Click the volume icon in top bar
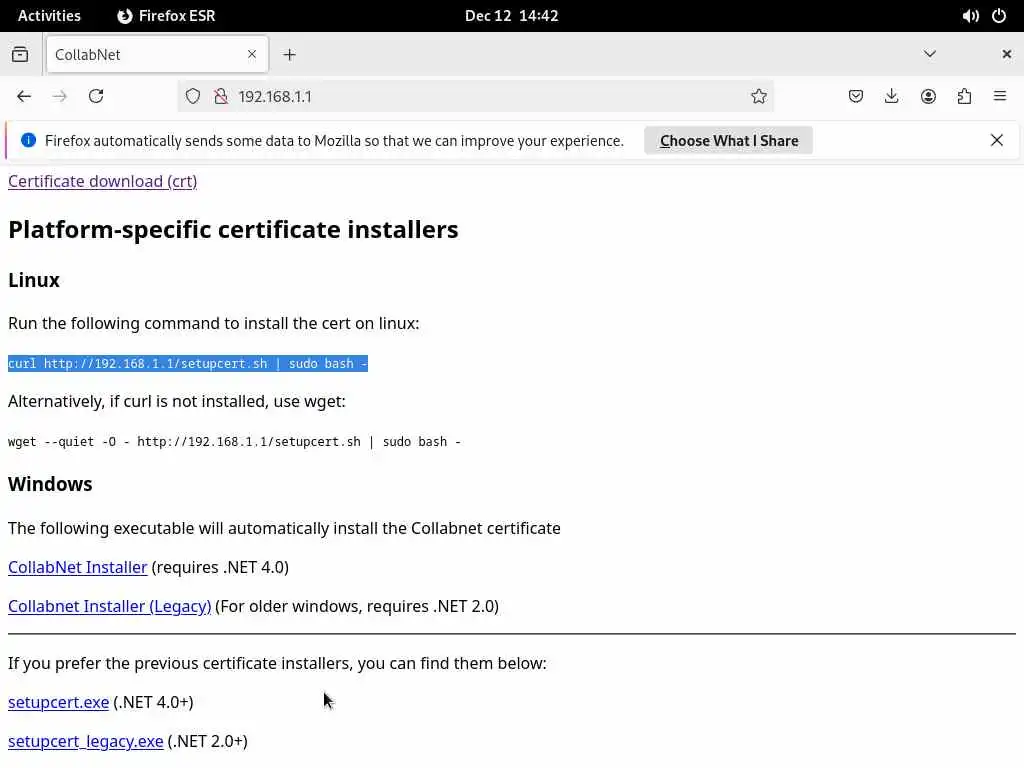1024x768 pixels. point(970,16)
